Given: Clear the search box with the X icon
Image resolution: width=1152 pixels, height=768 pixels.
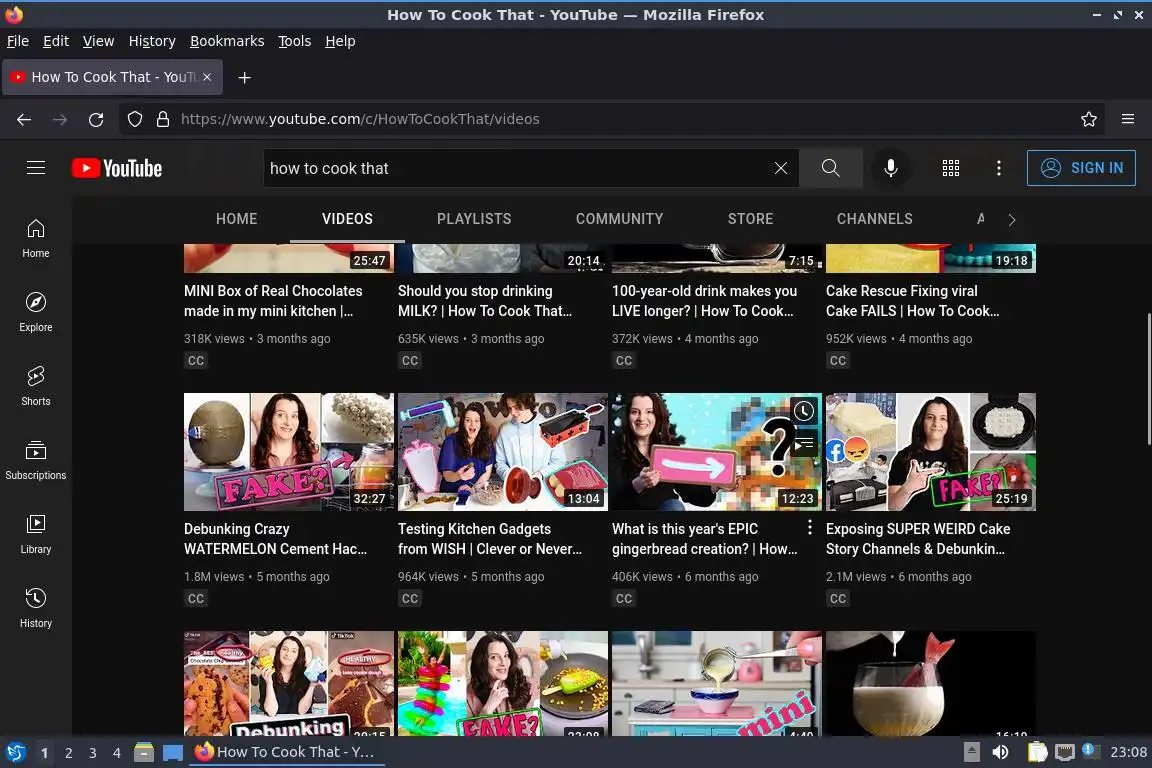Looking at the screenshot, I should [780, 168].
